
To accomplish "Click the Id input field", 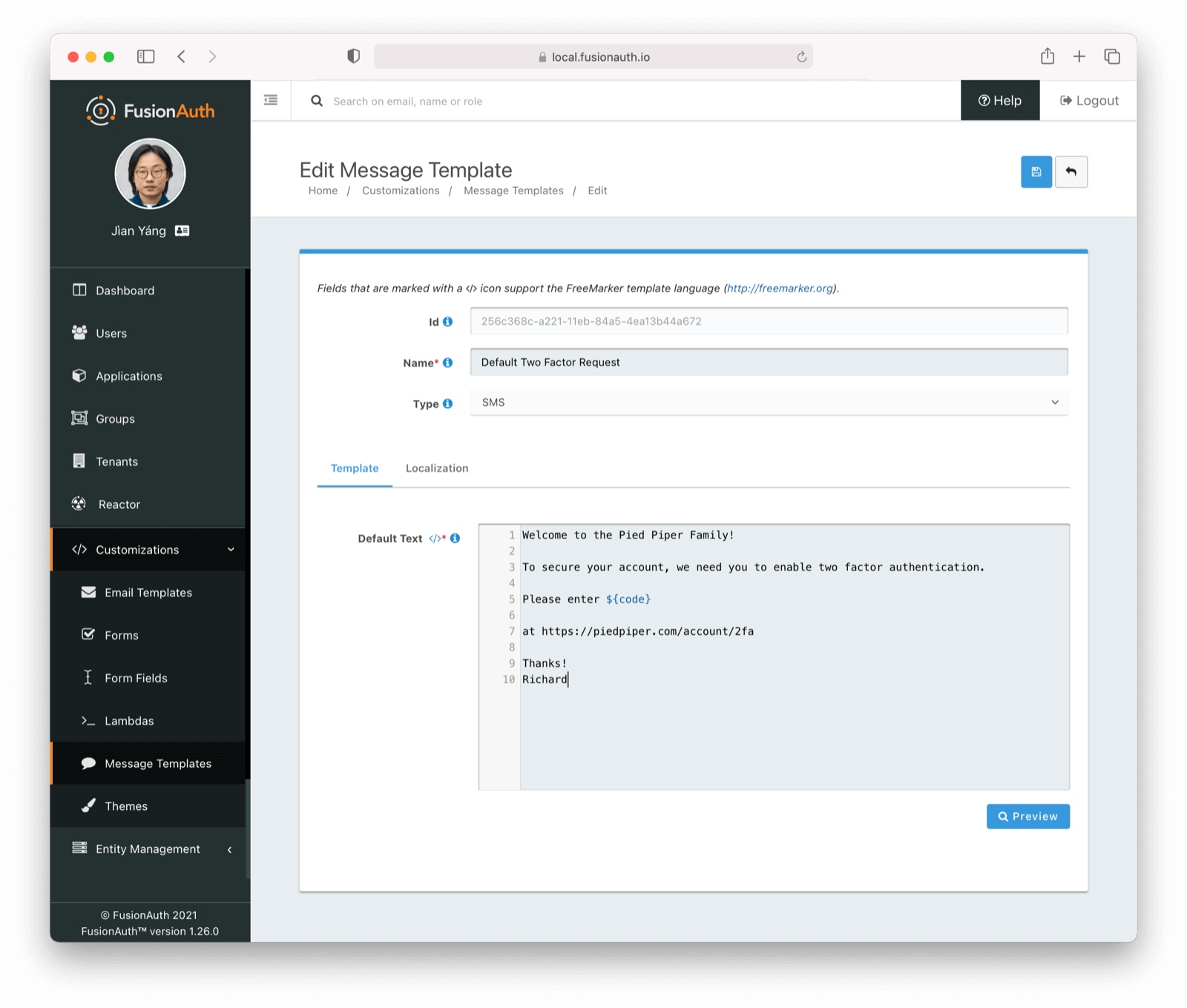I will point(769,321).
